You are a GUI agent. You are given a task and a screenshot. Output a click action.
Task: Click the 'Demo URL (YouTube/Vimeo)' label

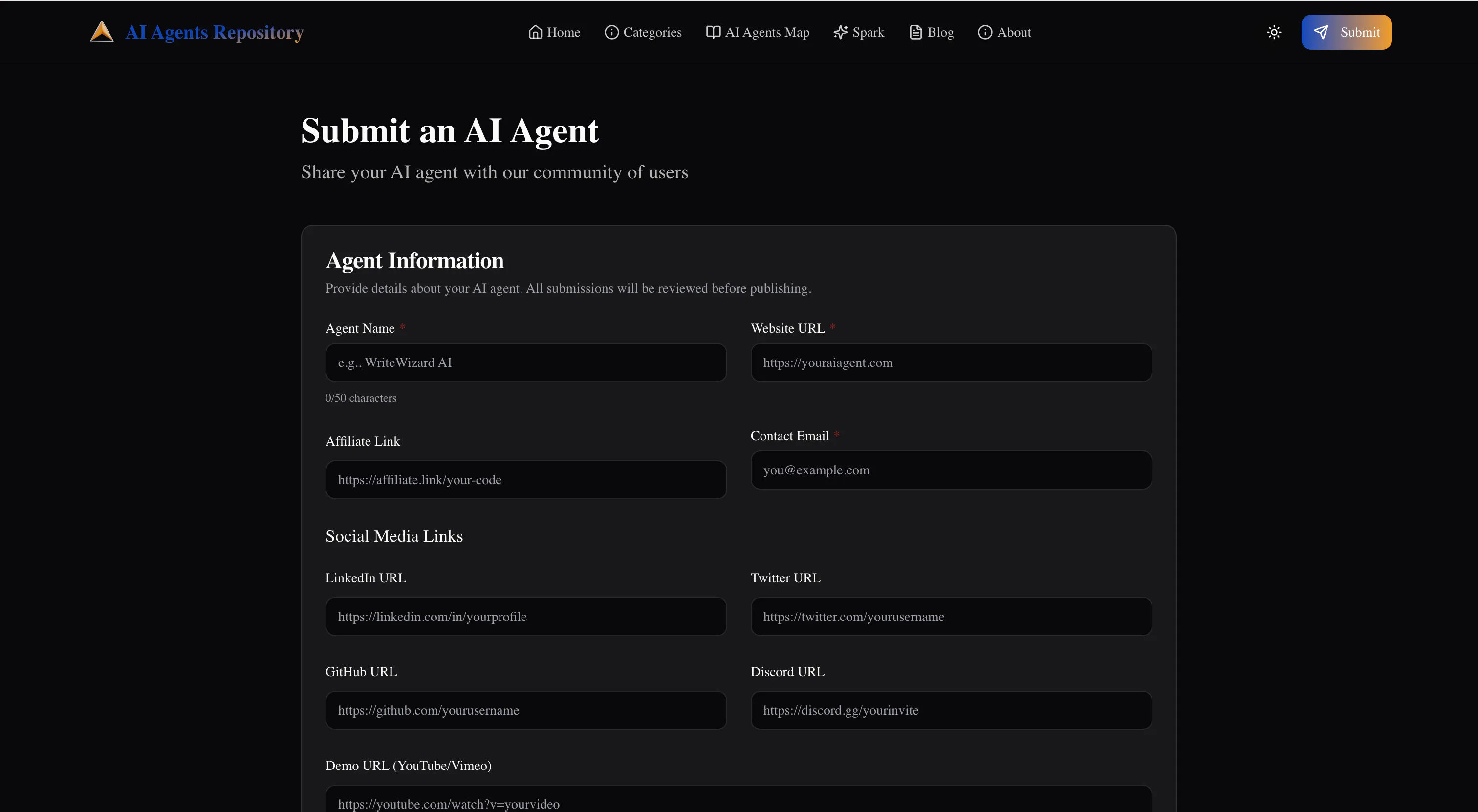[408, 766]
